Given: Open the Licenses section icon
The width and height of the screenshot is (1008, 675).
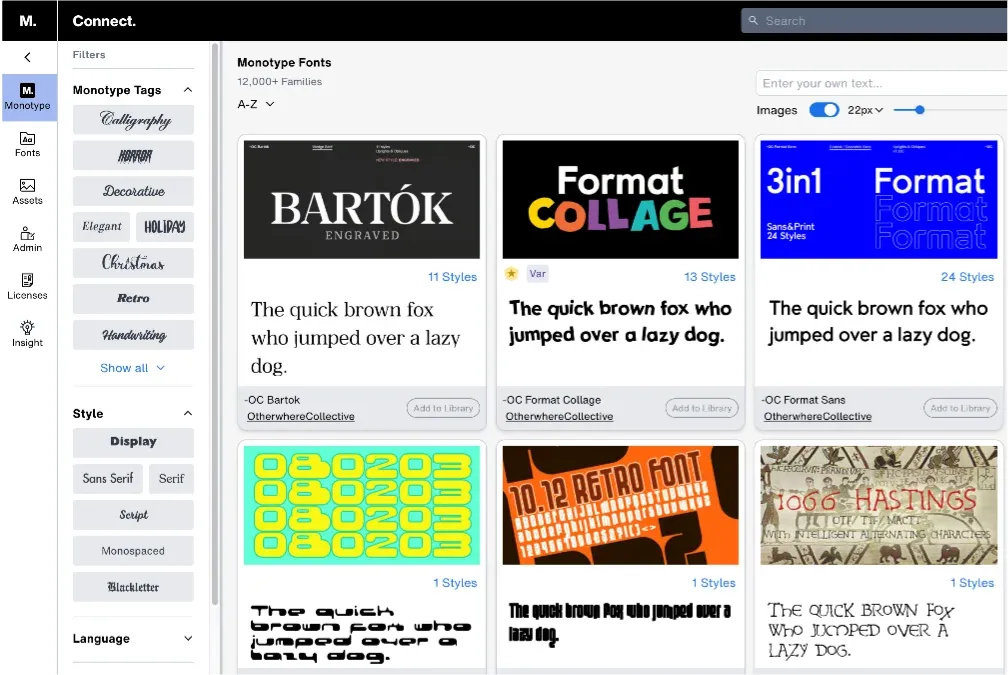Looking at the screenshot, I should [x=28, y=280].
